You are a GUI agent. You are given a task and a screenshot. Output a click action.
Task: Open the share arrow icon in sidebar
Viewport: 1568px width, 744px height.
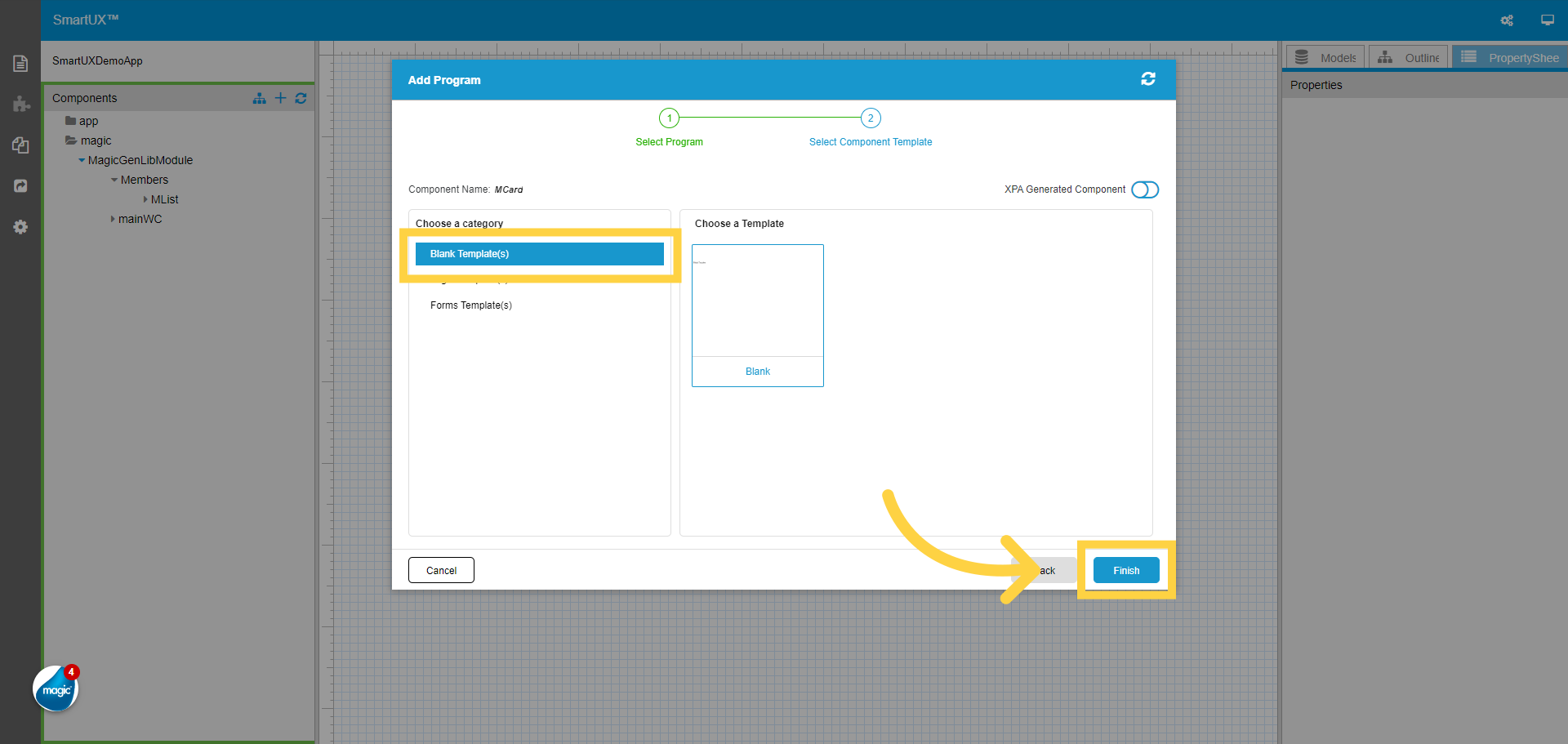click(20, 186)
